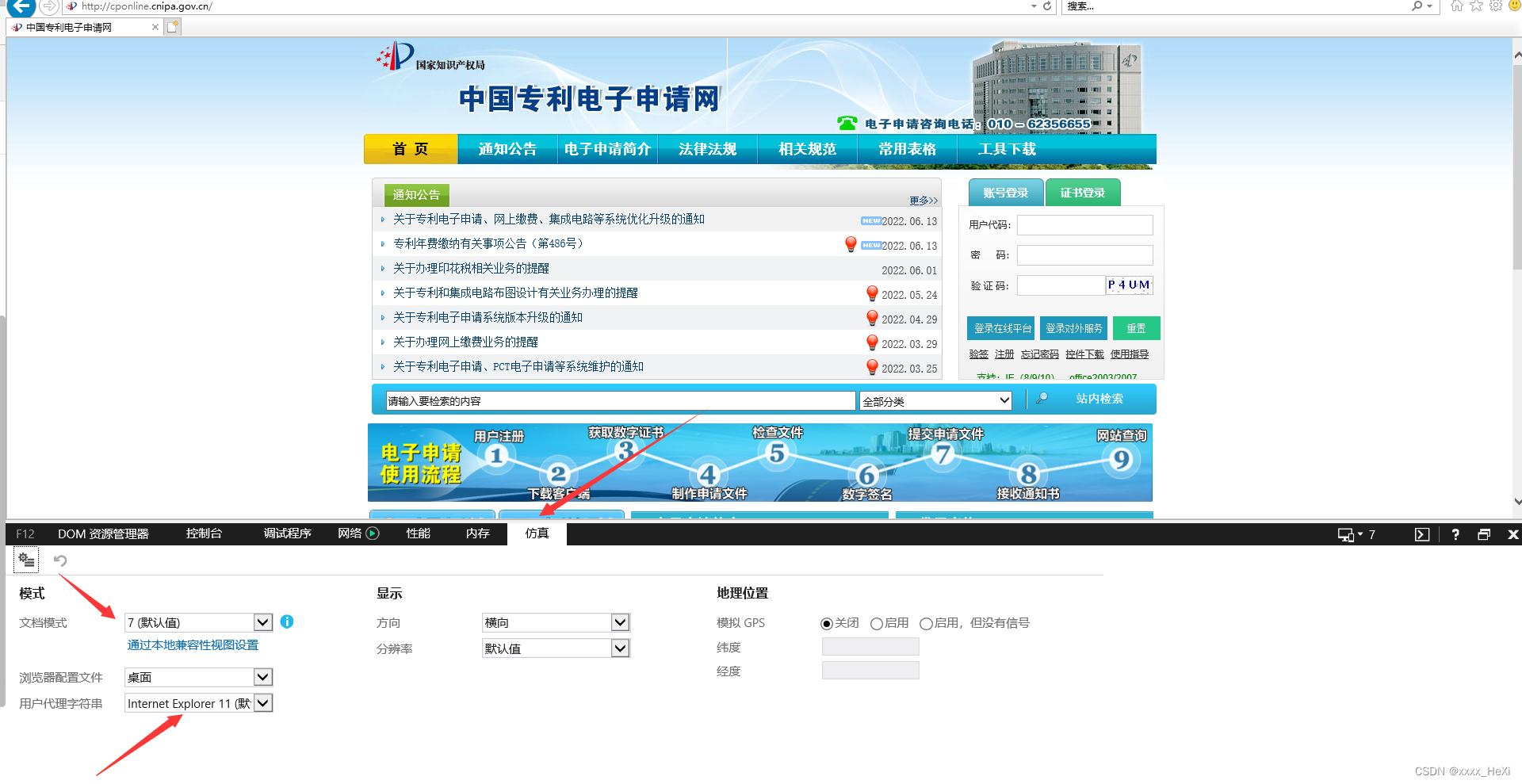Click the browser address bar URL
The height and width of the screenshot is (784, 1522).
tap(147, 6)
